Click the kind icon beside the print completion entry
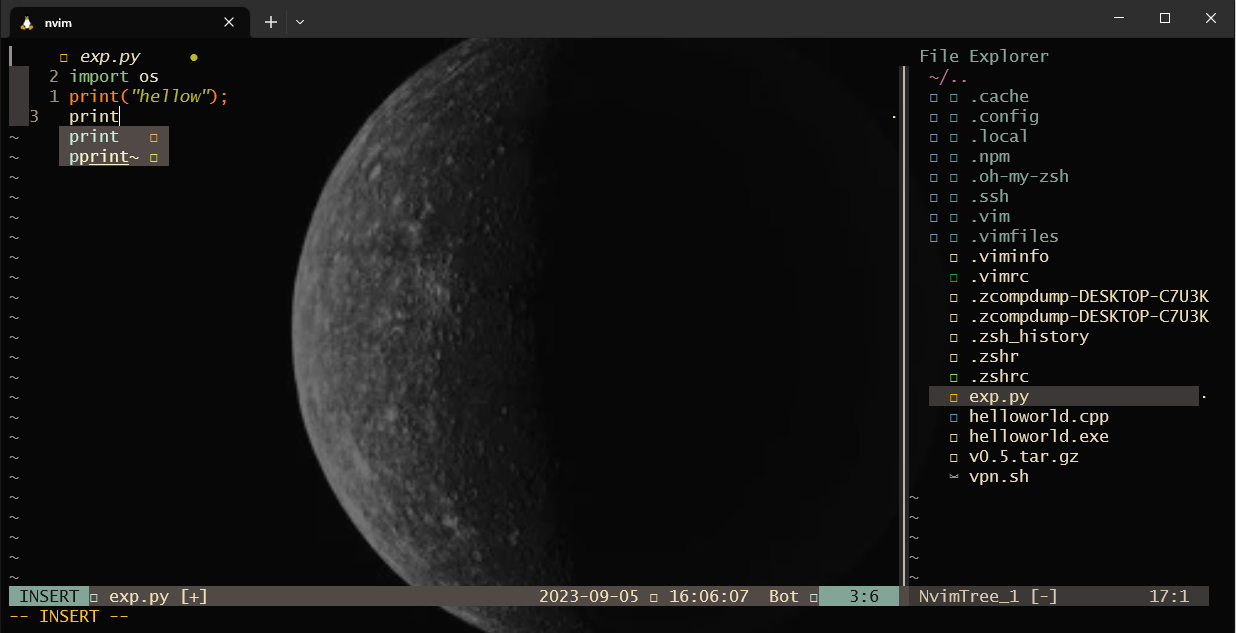The image size is (1236, 633). 152,136
